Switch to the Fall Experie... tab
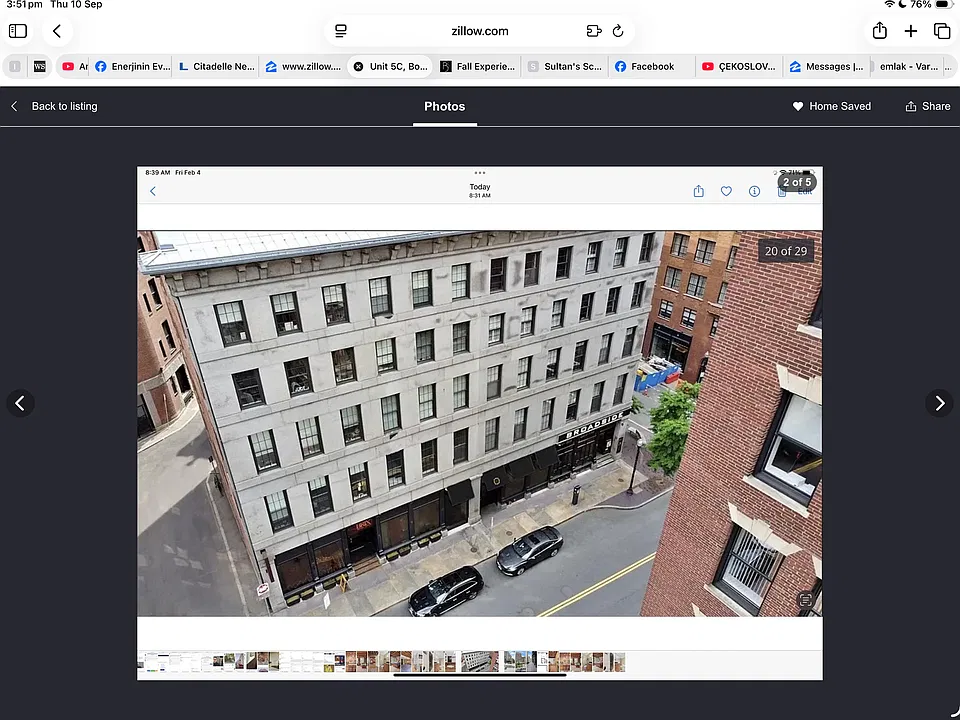This screenshot has height=720, width=960. pyautogui.click(x=478, y=66)
